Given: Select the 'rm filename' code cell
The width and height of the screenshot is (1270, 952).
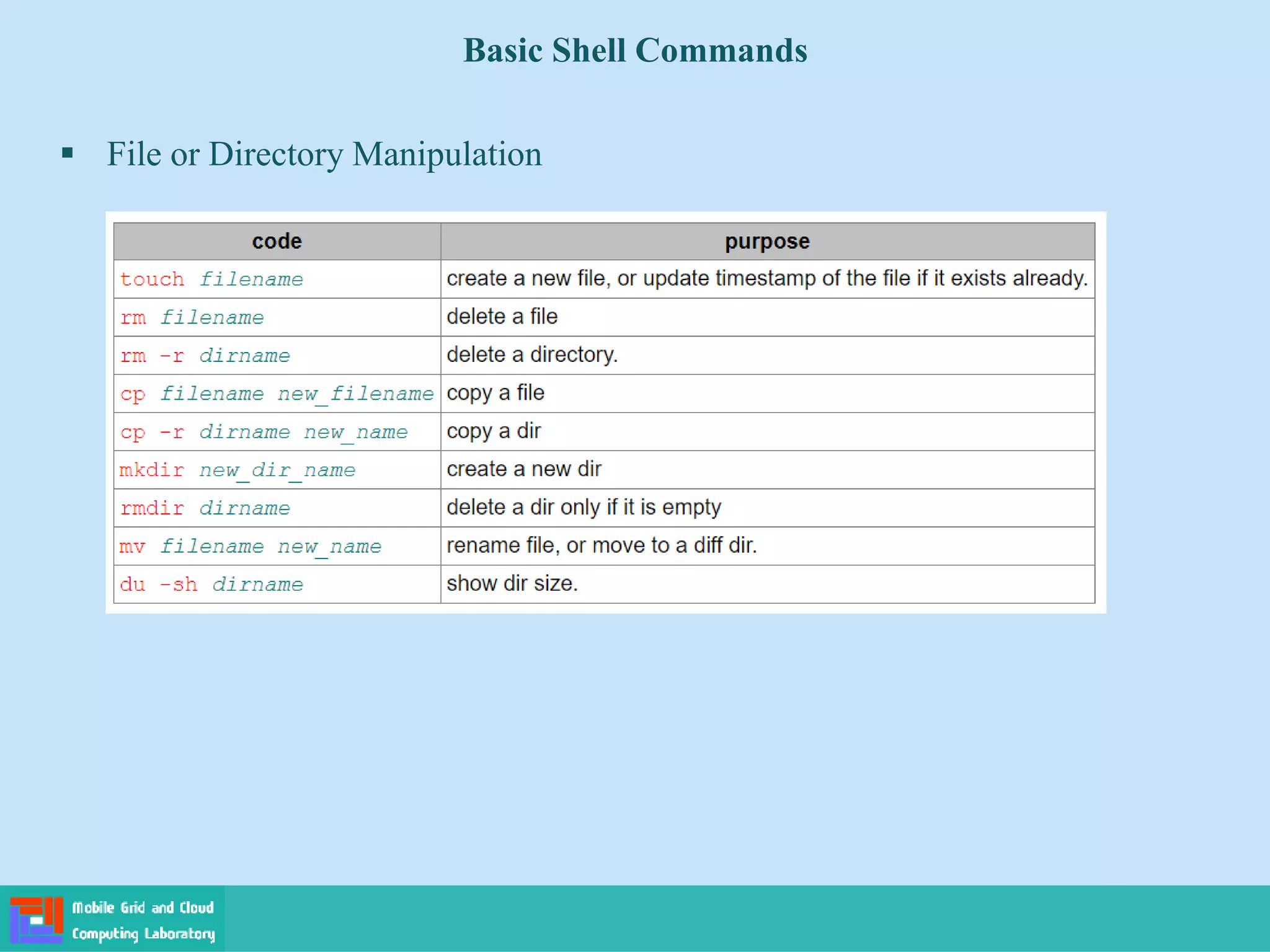Looking at the screenshot, I should pyautogui.click(x=277, y=317).
